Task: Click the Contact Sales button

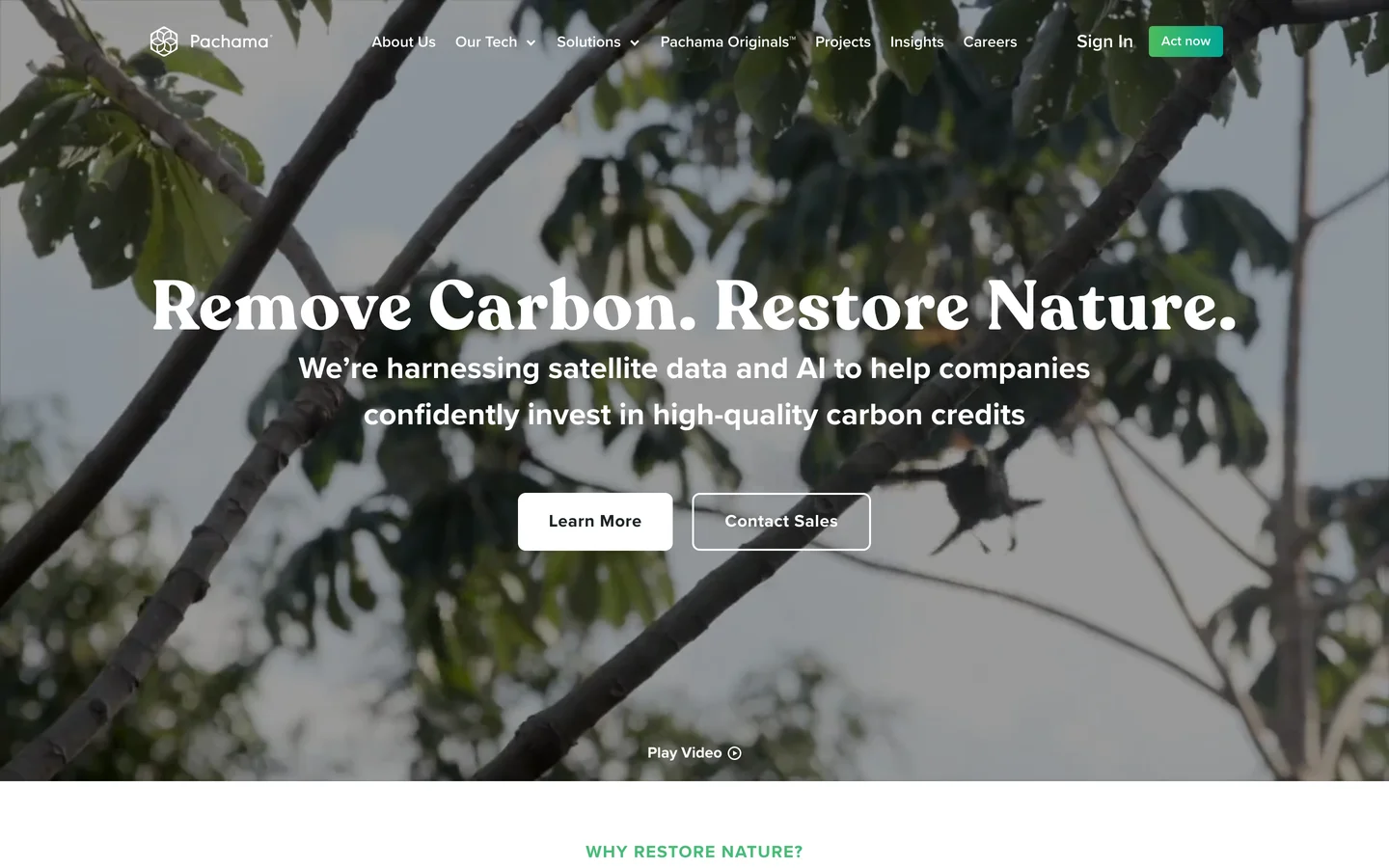Action: [x=781, y=522]
